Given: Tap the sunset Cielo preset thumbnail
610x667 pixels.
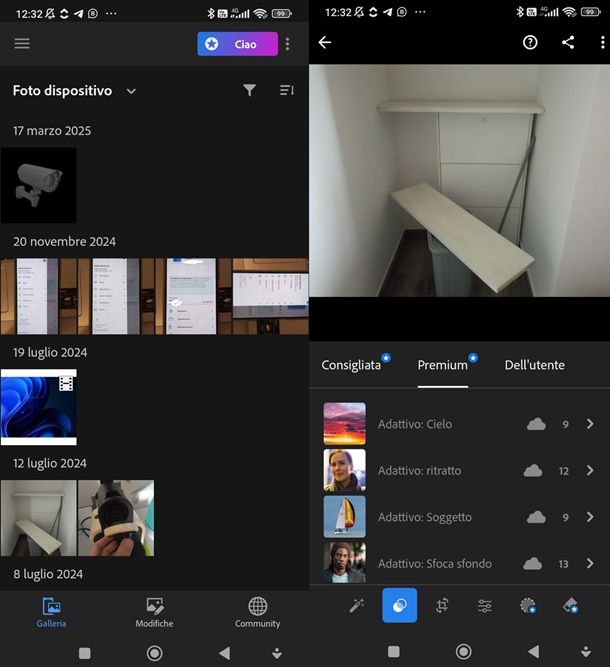Looking at the screenshot, I should pos(345,424).
